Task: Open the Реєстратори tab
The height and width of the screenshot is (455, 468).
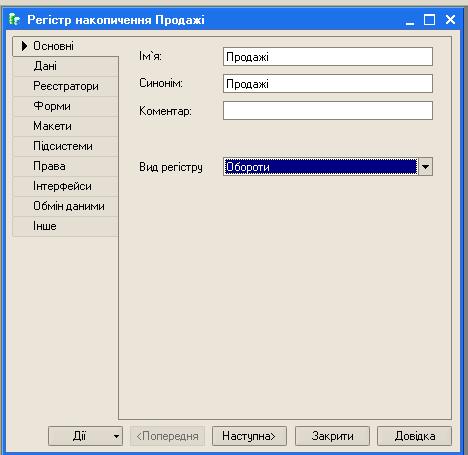Action: [x=65, y=86]
